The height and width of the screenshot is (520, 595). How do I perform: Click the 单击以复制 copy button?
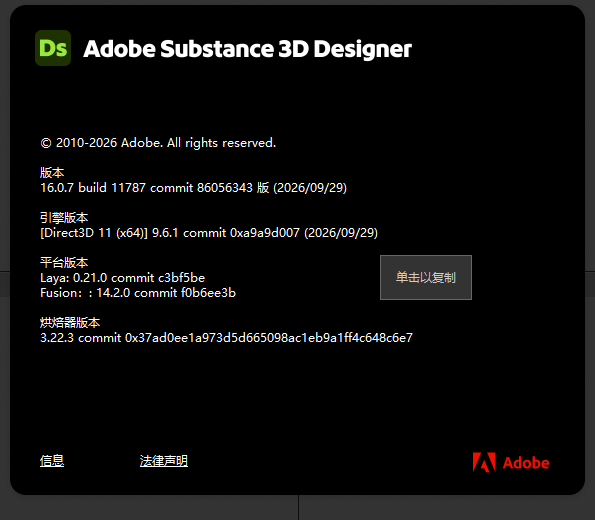coord(426,277)
